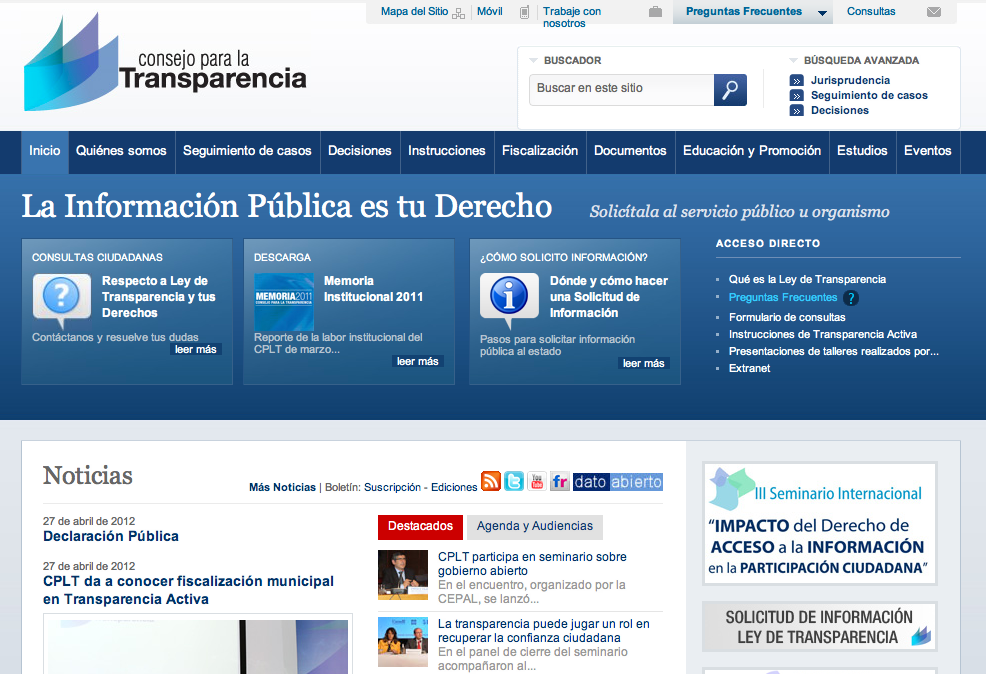Click the question mark icon in Consultas Ciudadanas

61,297
